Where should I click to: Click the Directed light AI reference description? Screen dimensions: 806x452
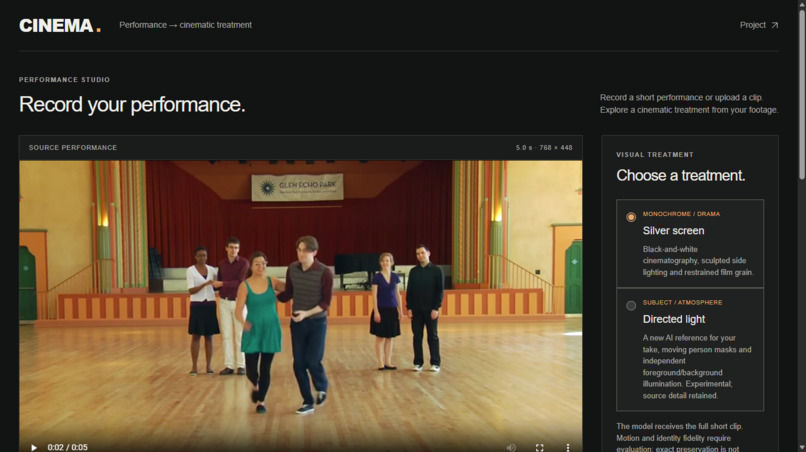click(x=697, y=367)
